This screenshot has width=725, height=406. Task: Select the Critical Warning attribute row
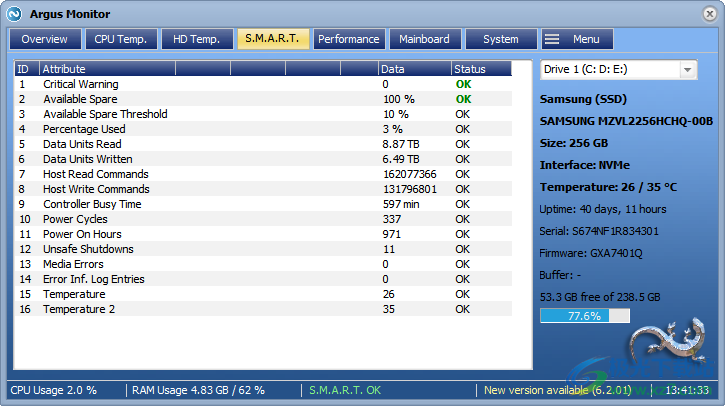click(x=80, y=84)
